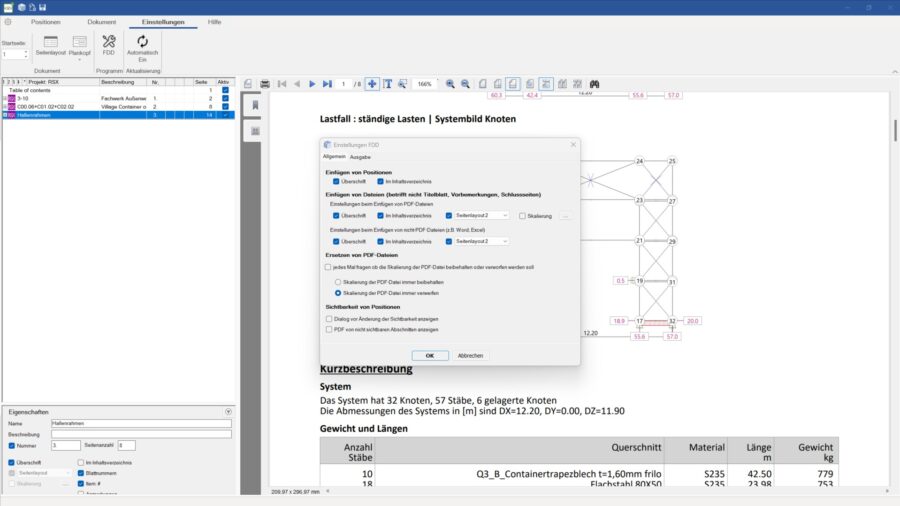Viewport: 900px width, 506px height.
Task: Click the zoom in magnifier
Action: [x=450, y=84]
